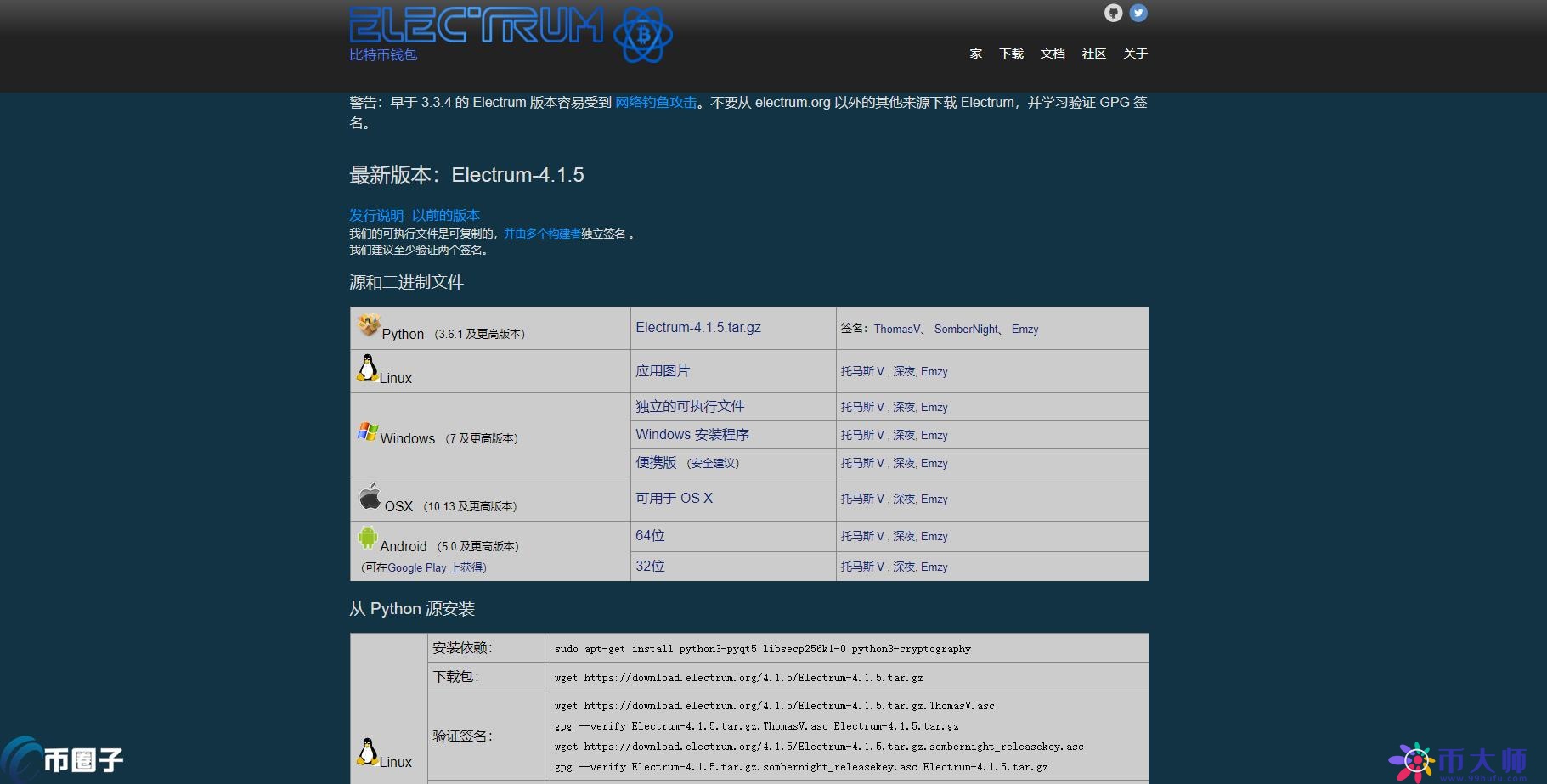Open the 文档 menu item
This screenshot has height=784, width=1547.
(1052, 54)
